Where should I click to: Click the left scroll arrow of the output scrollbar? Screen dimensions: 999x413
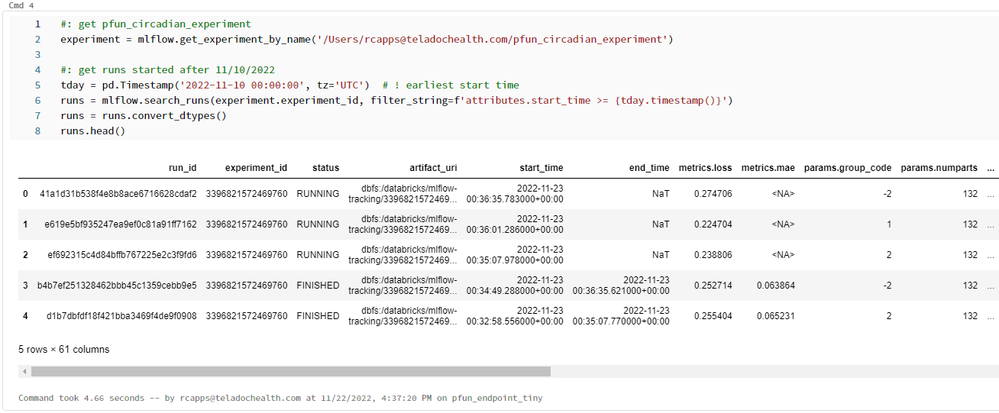click(x=23, y=371)
